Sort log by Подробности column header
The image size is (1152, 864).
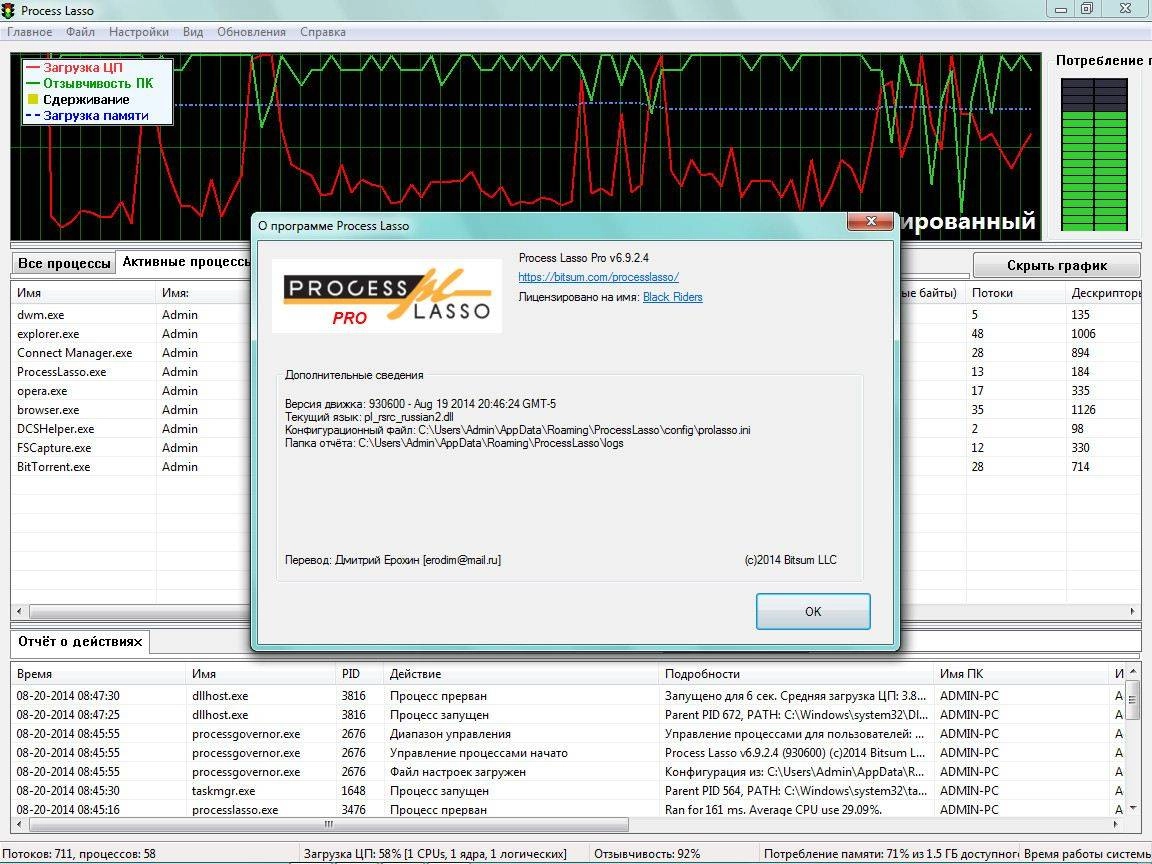point(795,674)
